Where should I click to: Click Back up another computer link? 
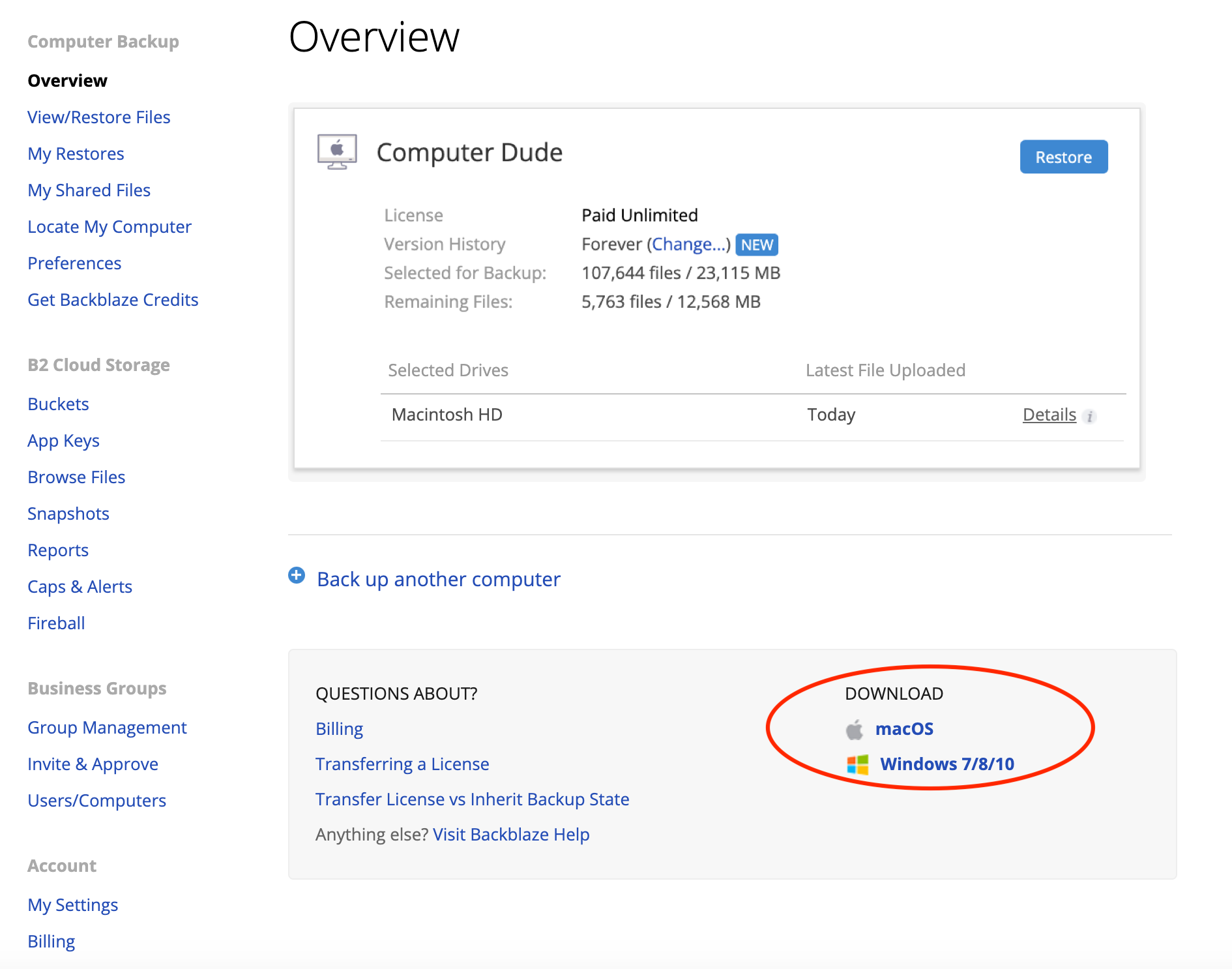(438, 579)
